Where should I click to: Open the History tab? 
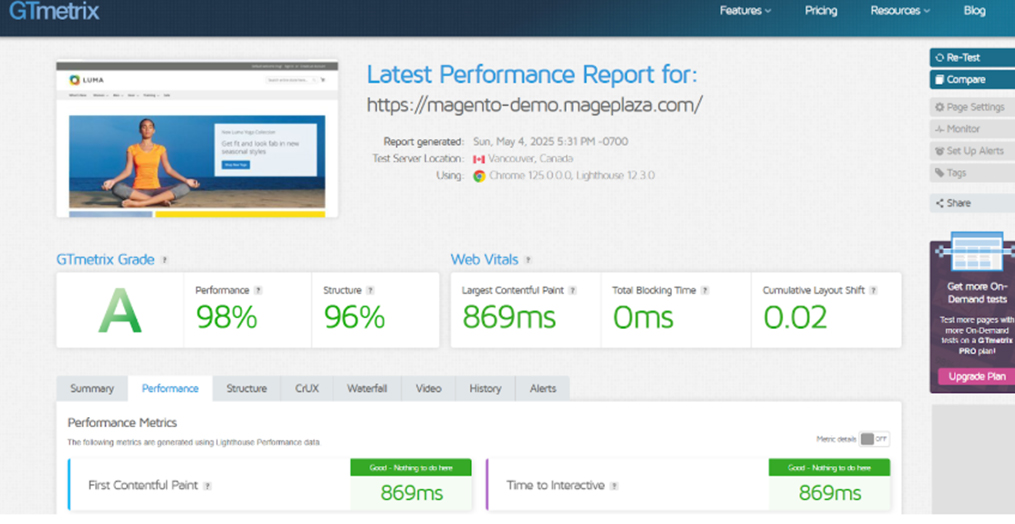point(485,389)
